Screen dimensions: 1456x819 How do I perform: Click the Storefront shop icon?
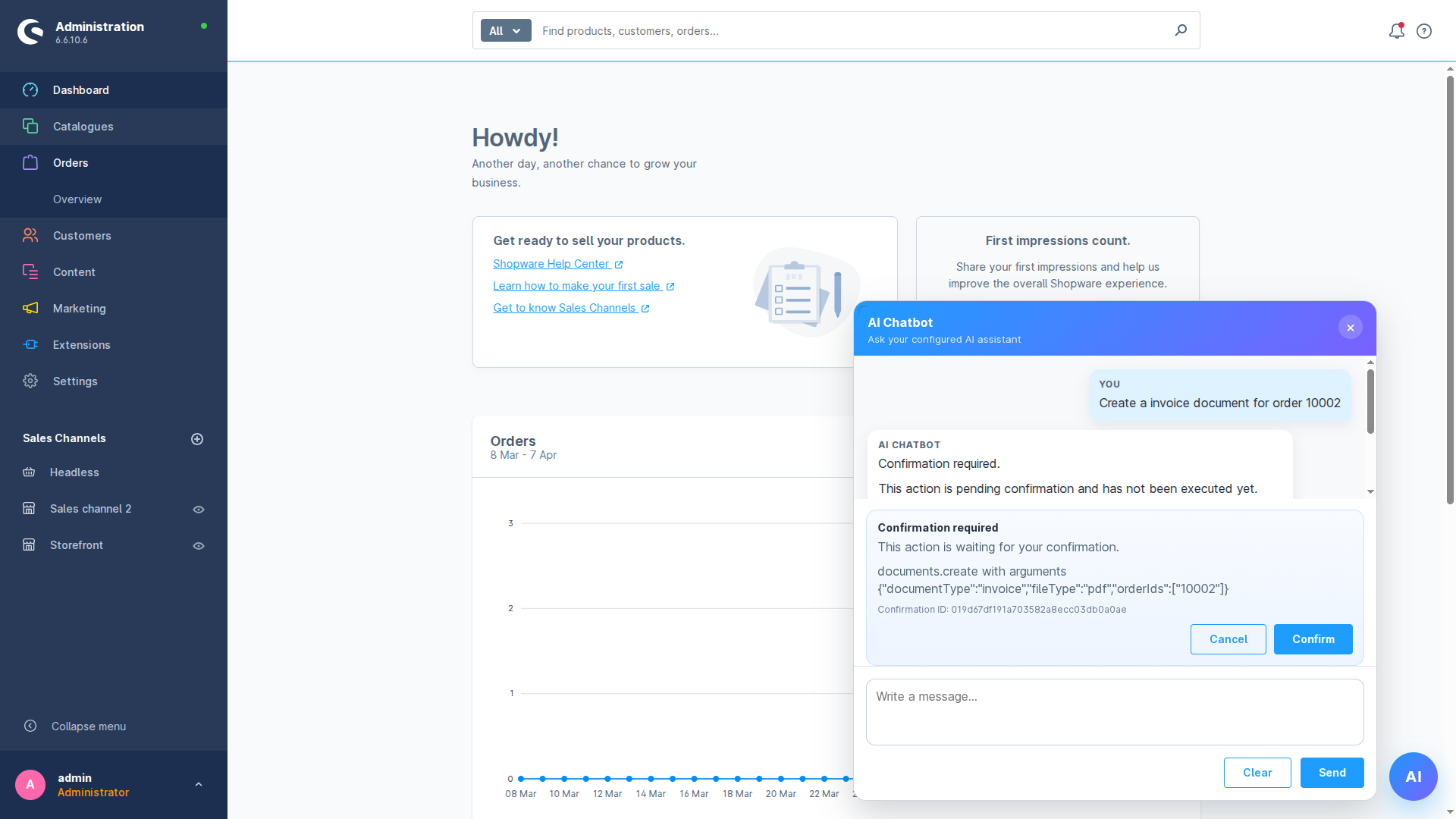coord(29,545)
